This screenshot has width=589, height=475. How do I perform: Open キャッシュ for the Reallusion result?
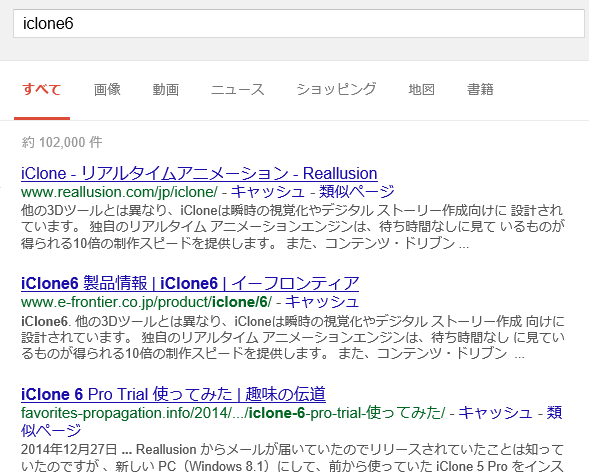[x=267, y=192]
